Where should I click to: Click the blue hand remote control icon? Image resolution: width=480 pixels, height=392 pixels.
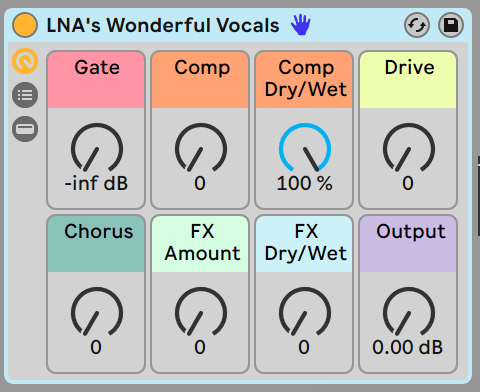300,25
